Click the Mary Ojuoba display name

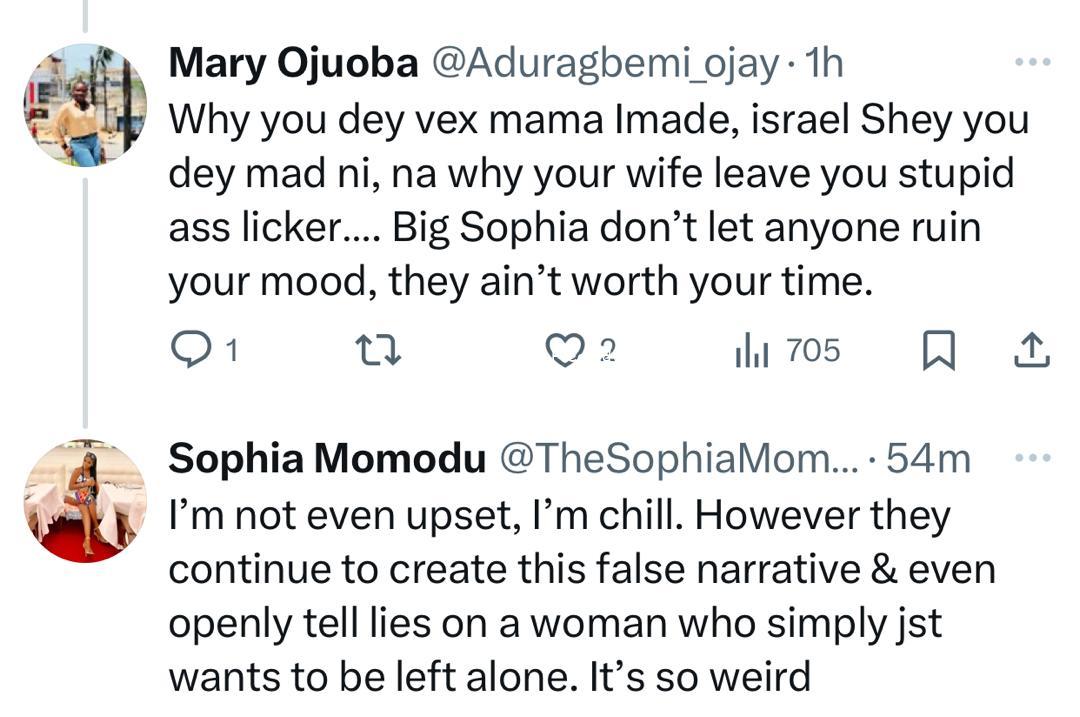[x=294, y=64]
